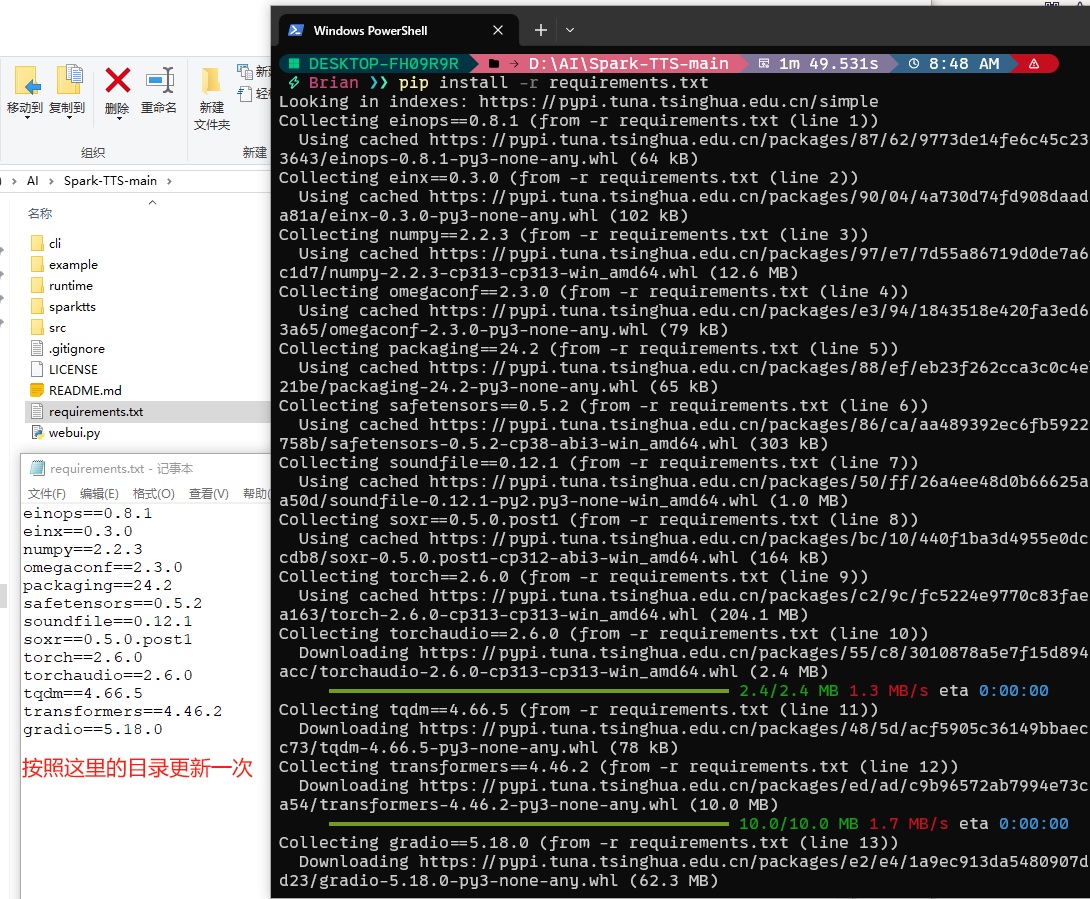Click AI in the Explorer breadcrumb

[x=33, y=181]
